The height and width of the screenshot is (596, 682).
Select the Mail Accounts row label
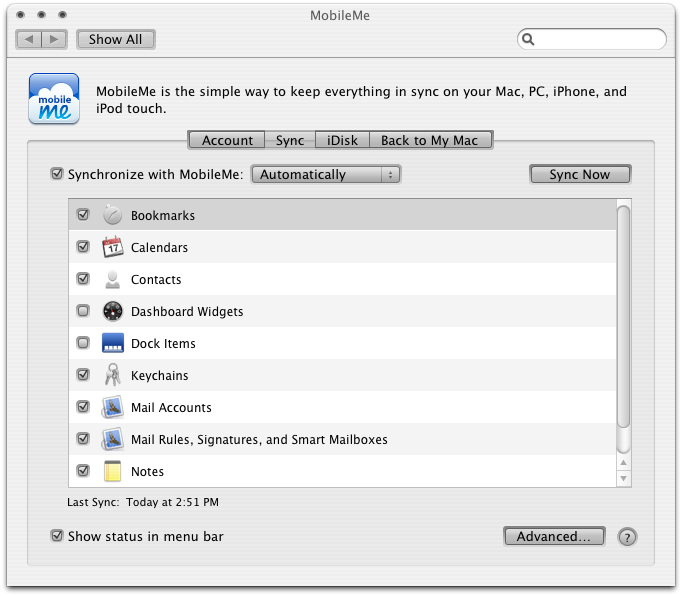[x=171, y=408]
